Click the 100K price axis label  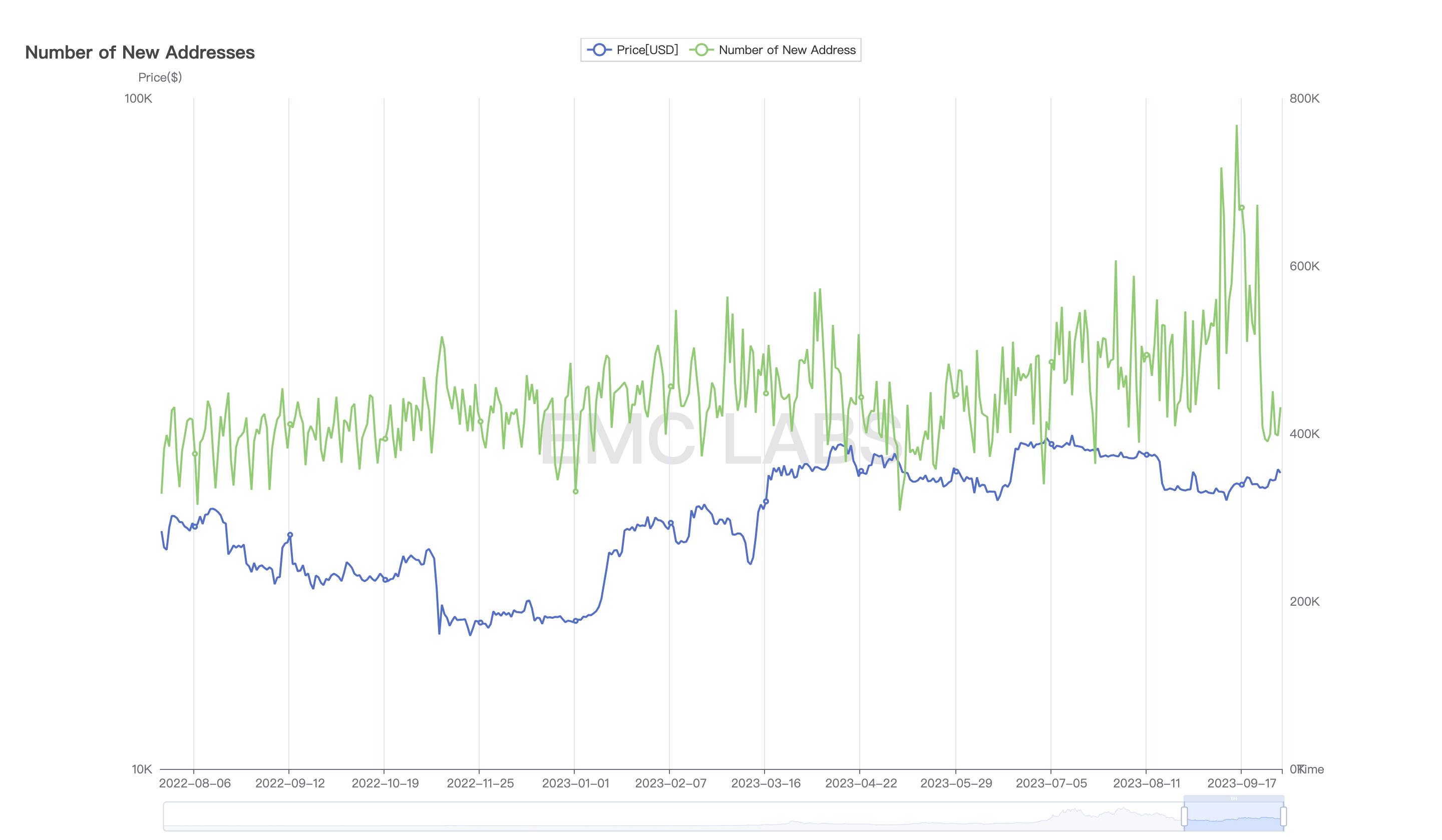point(139,99)
